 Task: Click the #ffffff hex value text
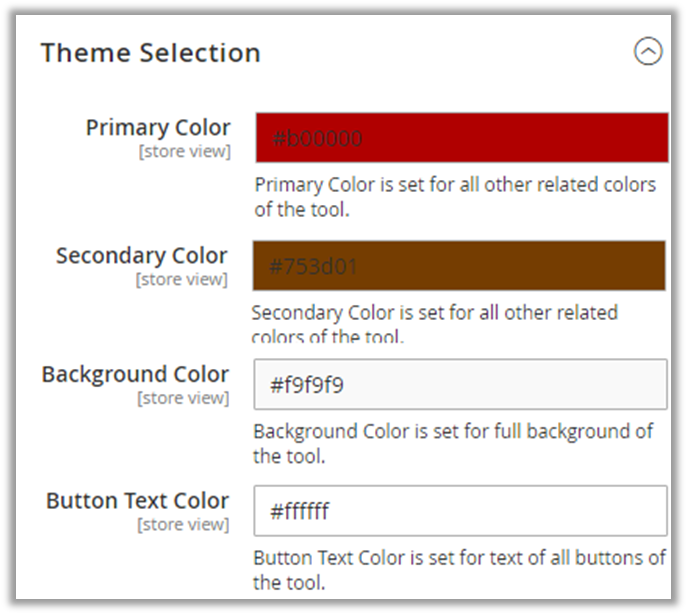pyautogui.click(x=299, y=512)
